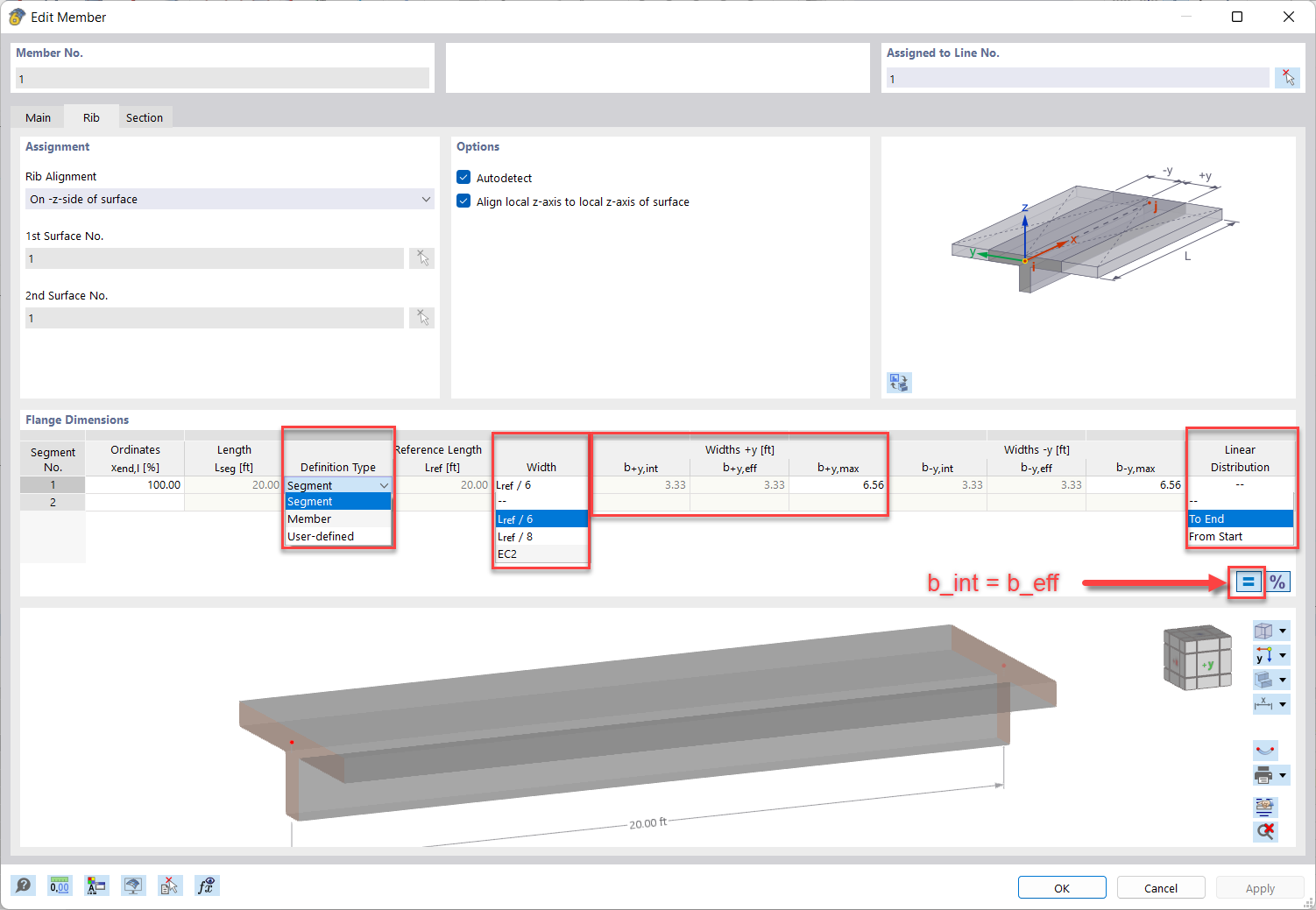Screen dimensions: 1316x910
Task: Activate the deselect entries tool
Action: point(170,885)
